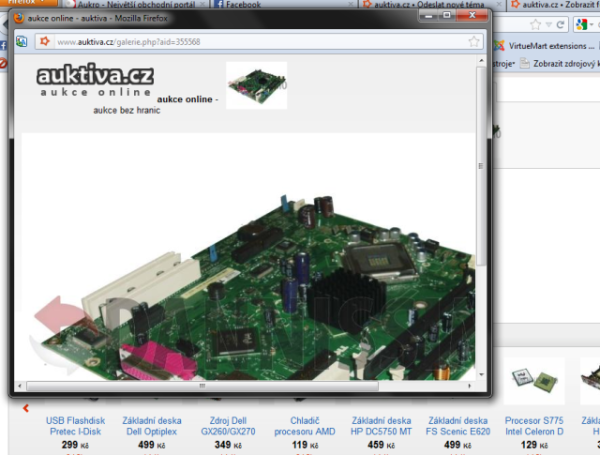The image size is (600, 455).
Task: Open the 'Chladič procesoru AMD' listing
Action: click(x=312, y=426)
